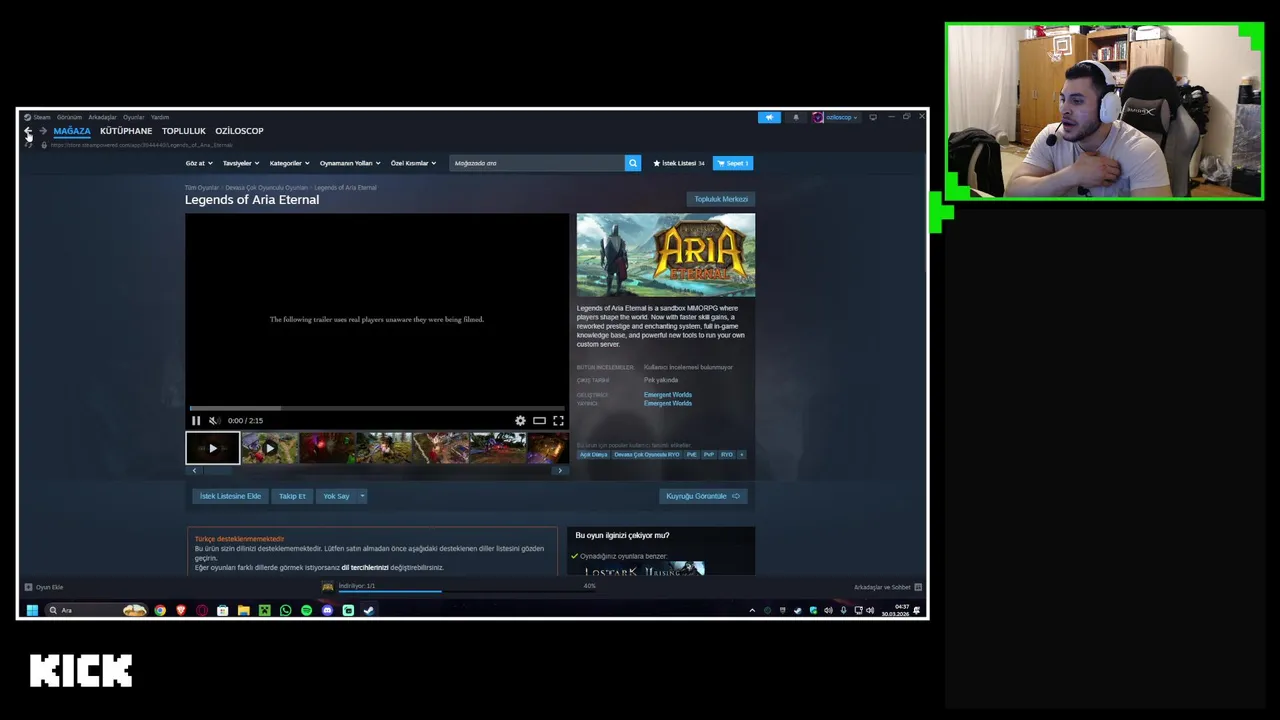Expand the Göz at dropdown
This screenshot has width=1280, height=720.
[x=199, y=163]
